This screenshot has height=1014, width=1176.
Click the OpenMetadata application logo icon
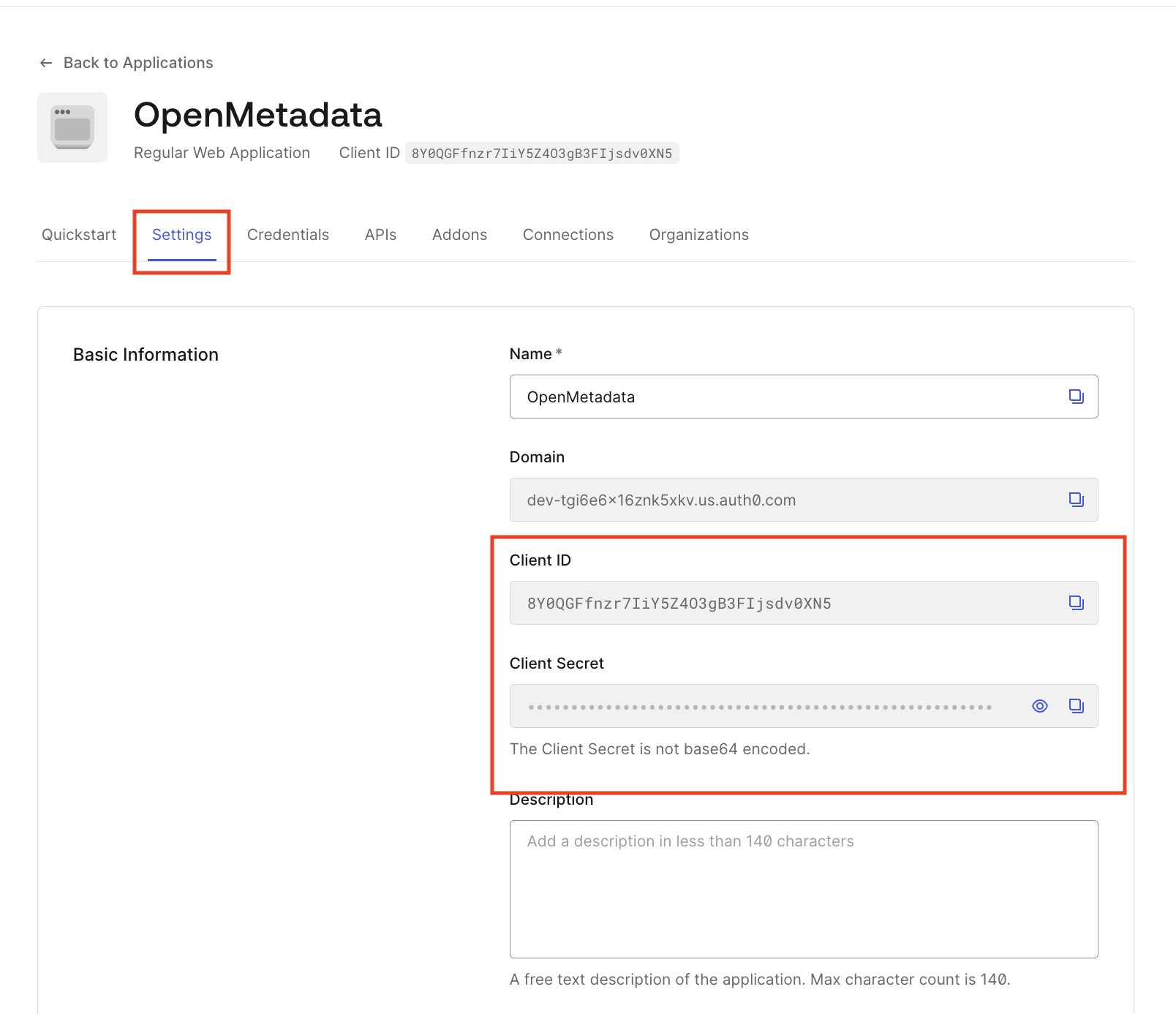[72, 127]
